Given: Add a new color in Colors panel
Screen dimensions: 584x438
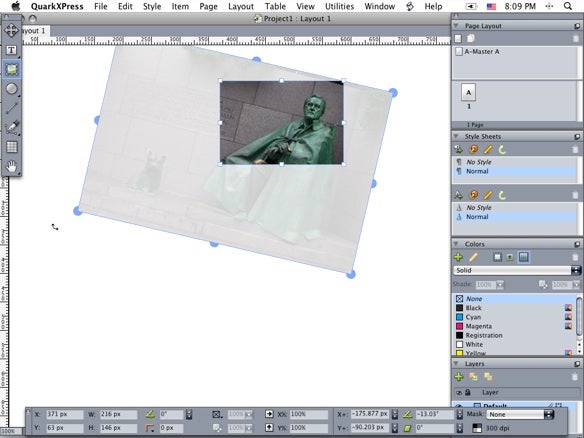Looking at the screenshot, I should (459, 257).
